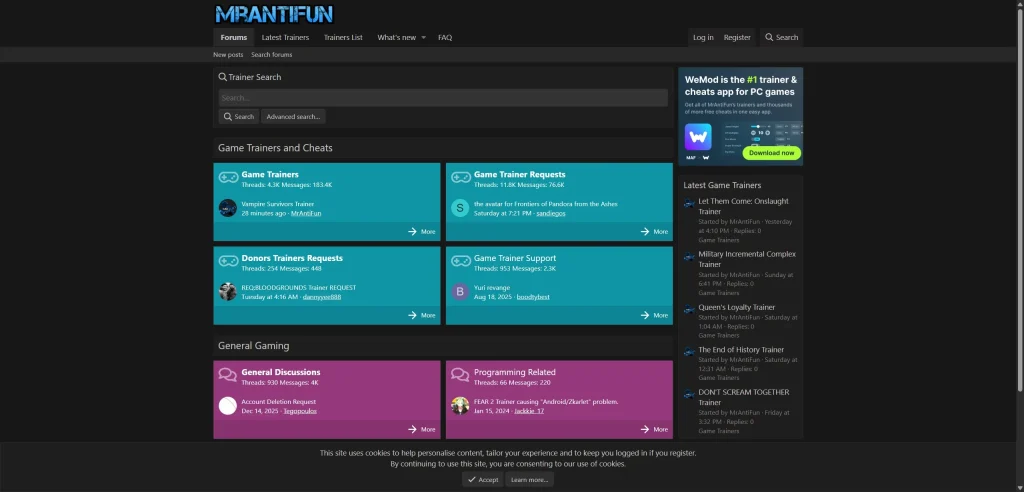
Task: Focus the Trainer Search input field
Action: tap(443, 98)
